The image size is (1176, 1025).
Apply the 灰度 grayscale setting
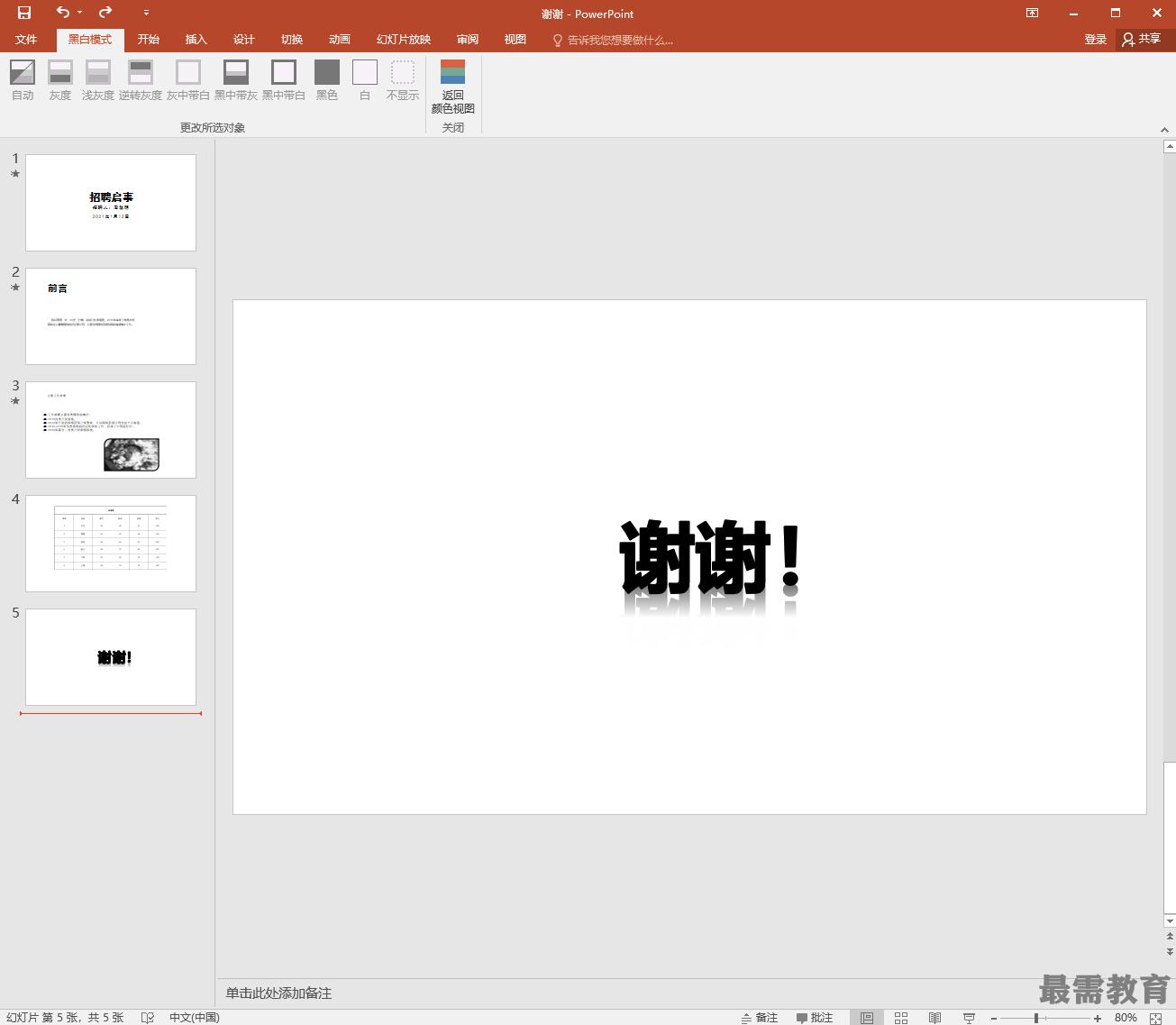point(60,79)
